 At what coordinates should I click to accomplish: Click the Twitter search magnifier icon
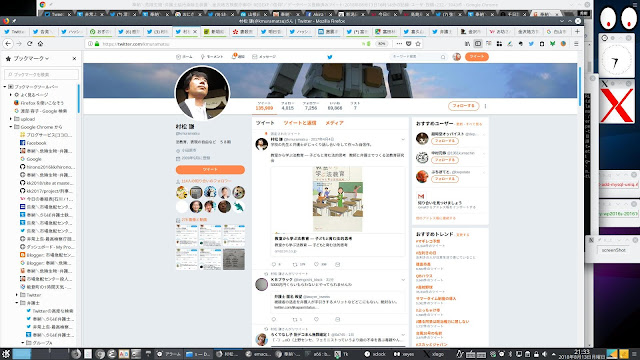click(x=443, y=57)
